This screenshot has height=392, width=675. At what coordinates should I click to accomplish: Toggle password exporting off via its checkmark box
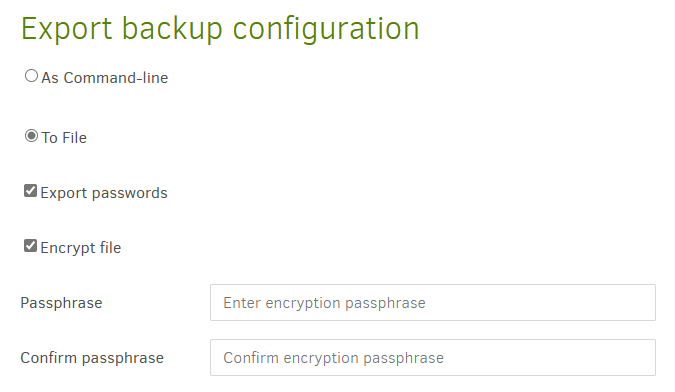(x=30, y=191)
